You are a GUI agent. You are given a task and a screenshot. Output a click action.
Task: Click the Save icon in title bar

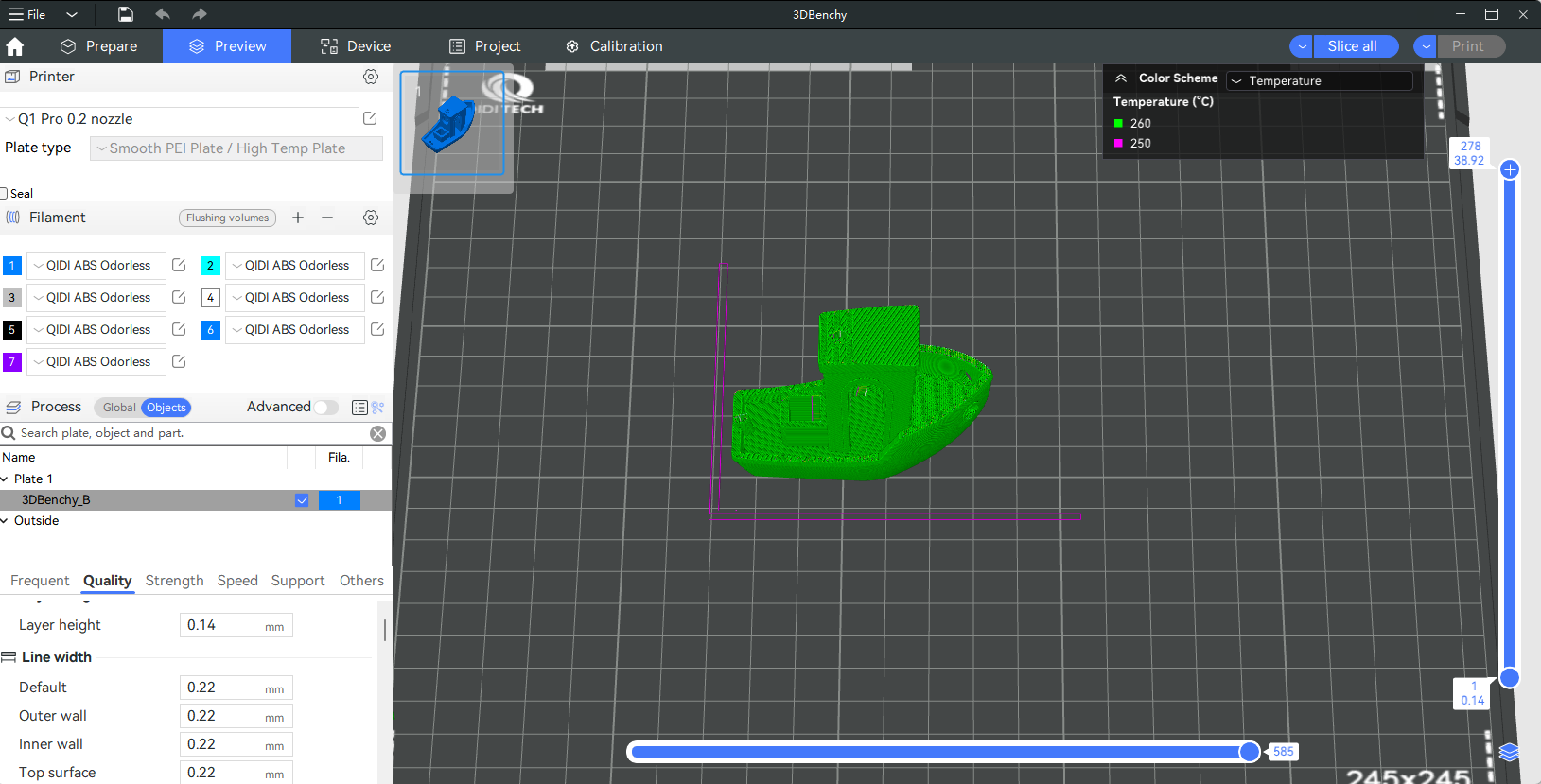[126, 14]
